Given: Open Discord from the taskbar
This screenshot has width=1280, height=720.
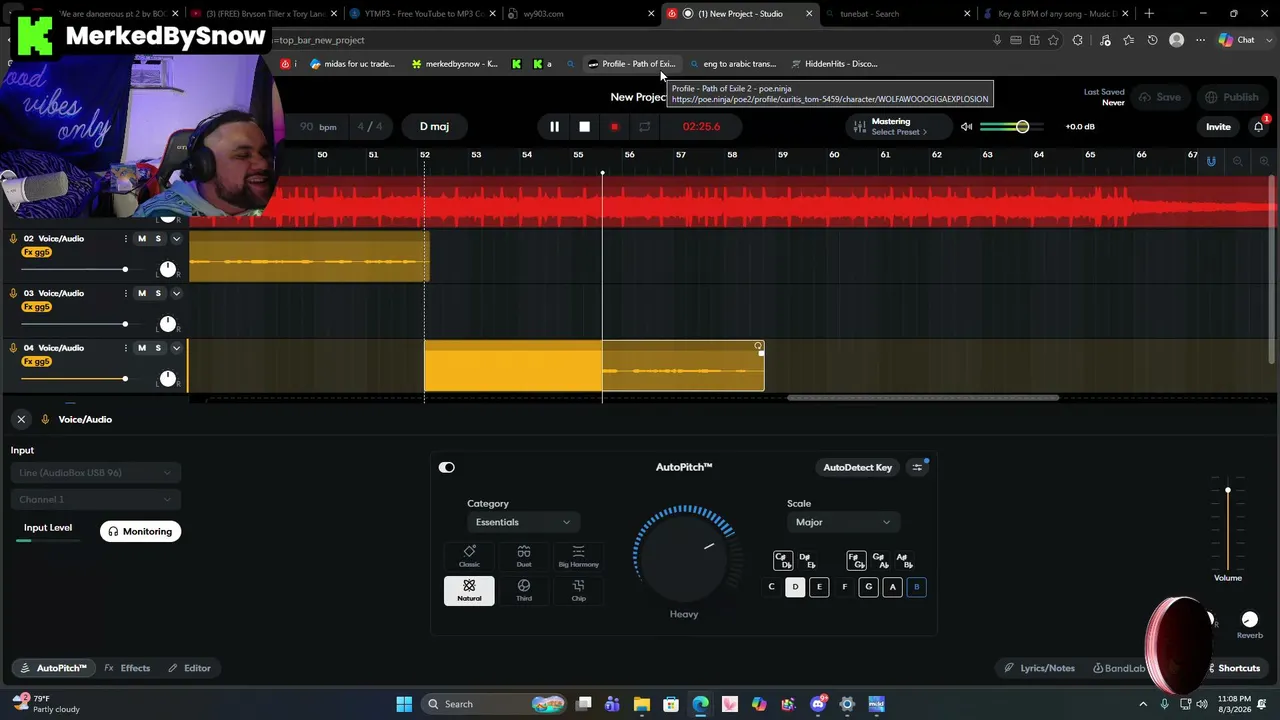Looking at the screenshot, I should pyautogui.click(x=818, y=704).
